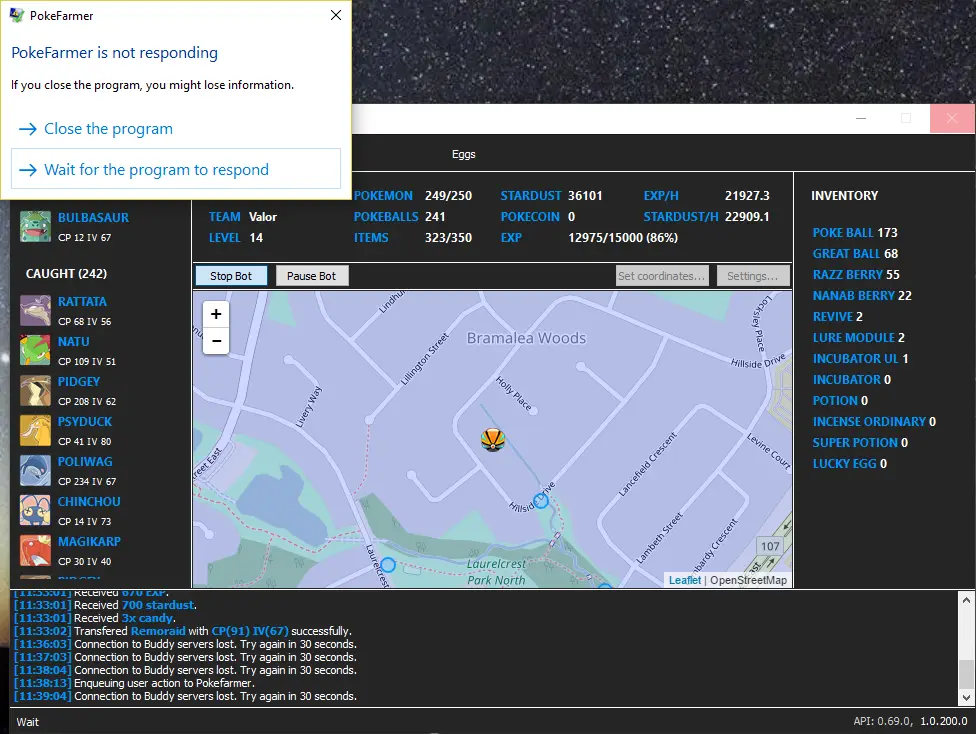Select the Rattata sprite thumbnail

(x=35, y=311)
